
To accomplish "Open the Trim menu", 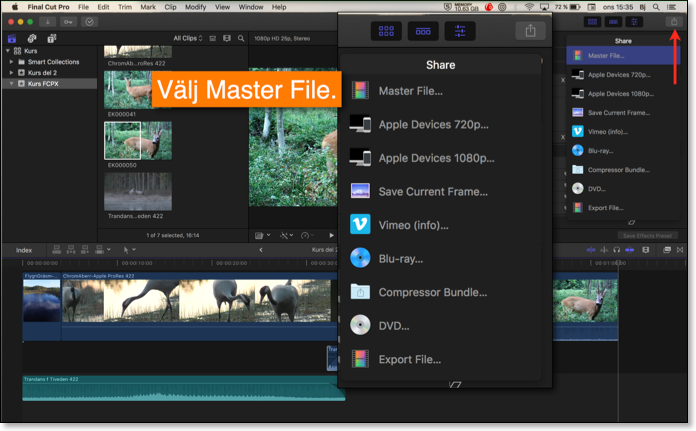I will point(125,7).
